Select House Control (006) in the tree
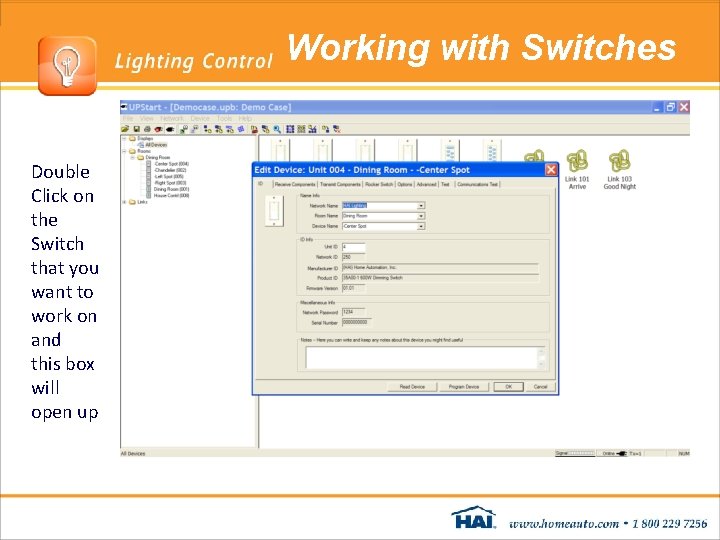Viewport: 720px width, 540px height. (172, 195)
